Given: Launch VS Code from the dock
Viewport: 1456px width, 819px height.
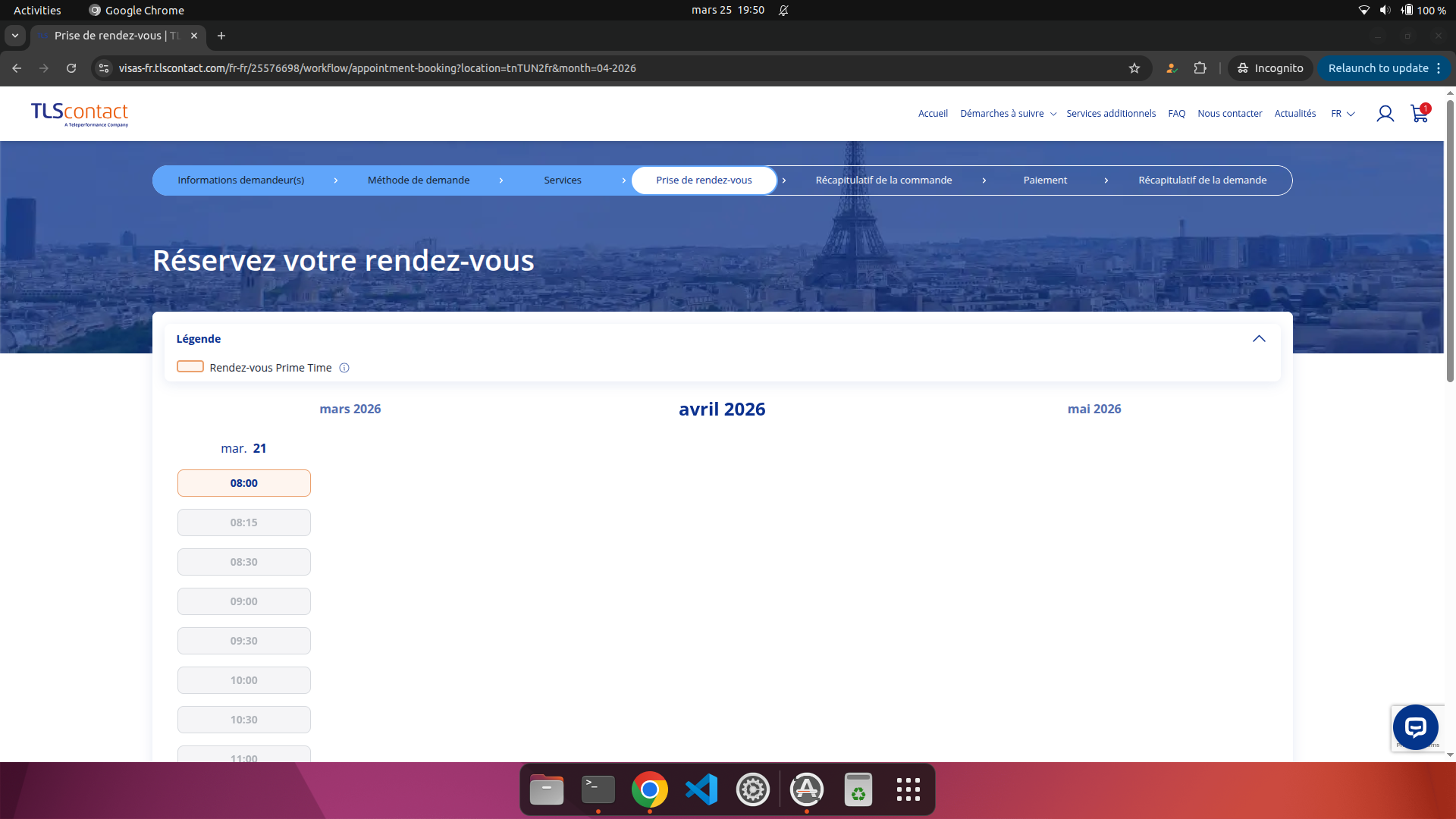Looking at the screenshot, I should pyautogui.click(x=701, y=789).
